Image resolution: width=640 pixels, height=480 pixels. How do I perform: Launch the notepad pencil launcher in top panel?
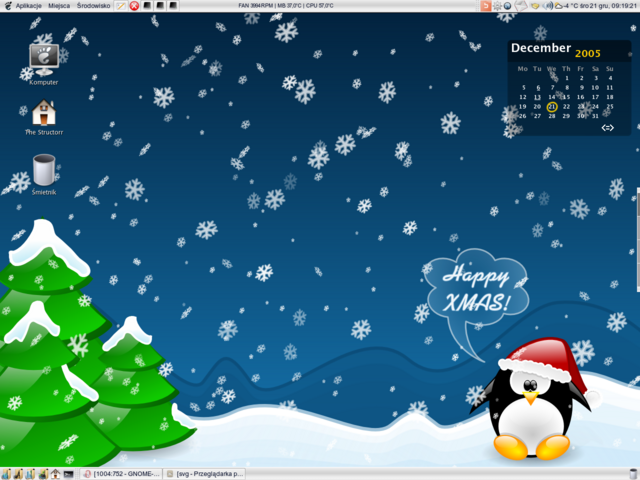pos(120,6)
